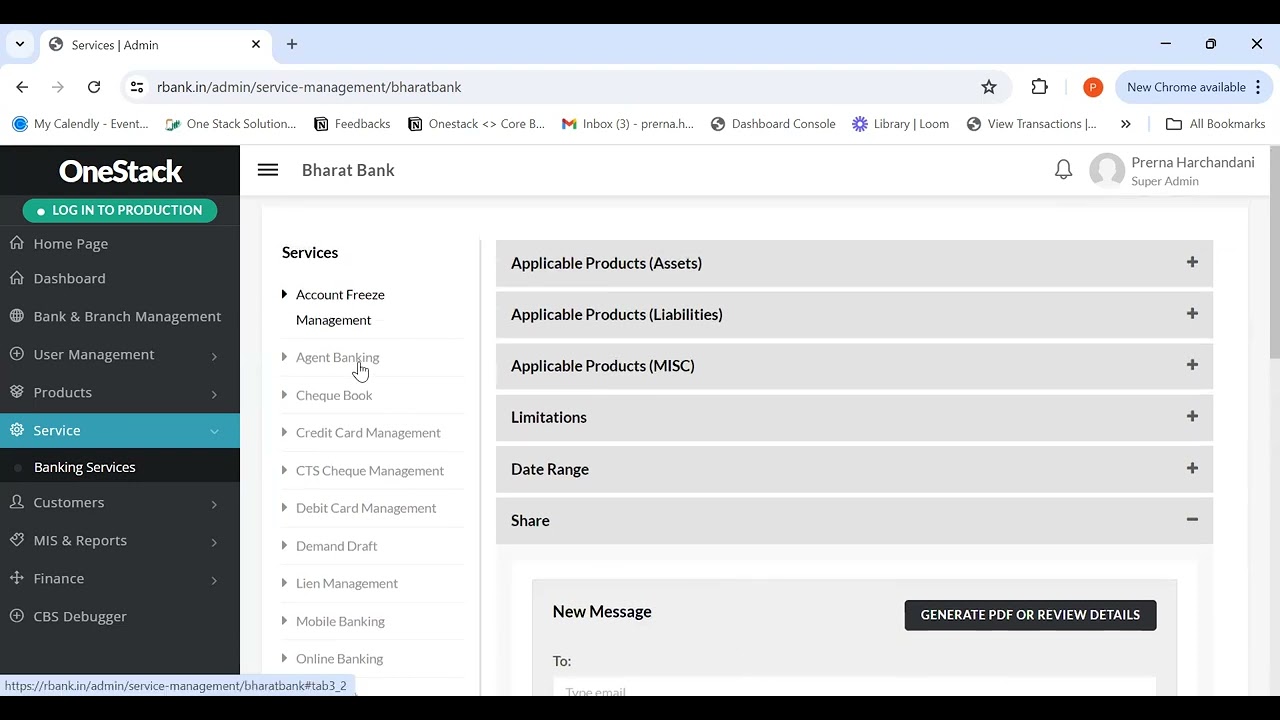Open the Chrome three-dot menu
The height and width of the screenshot is (720, 1280).
tap(1258, 87)
